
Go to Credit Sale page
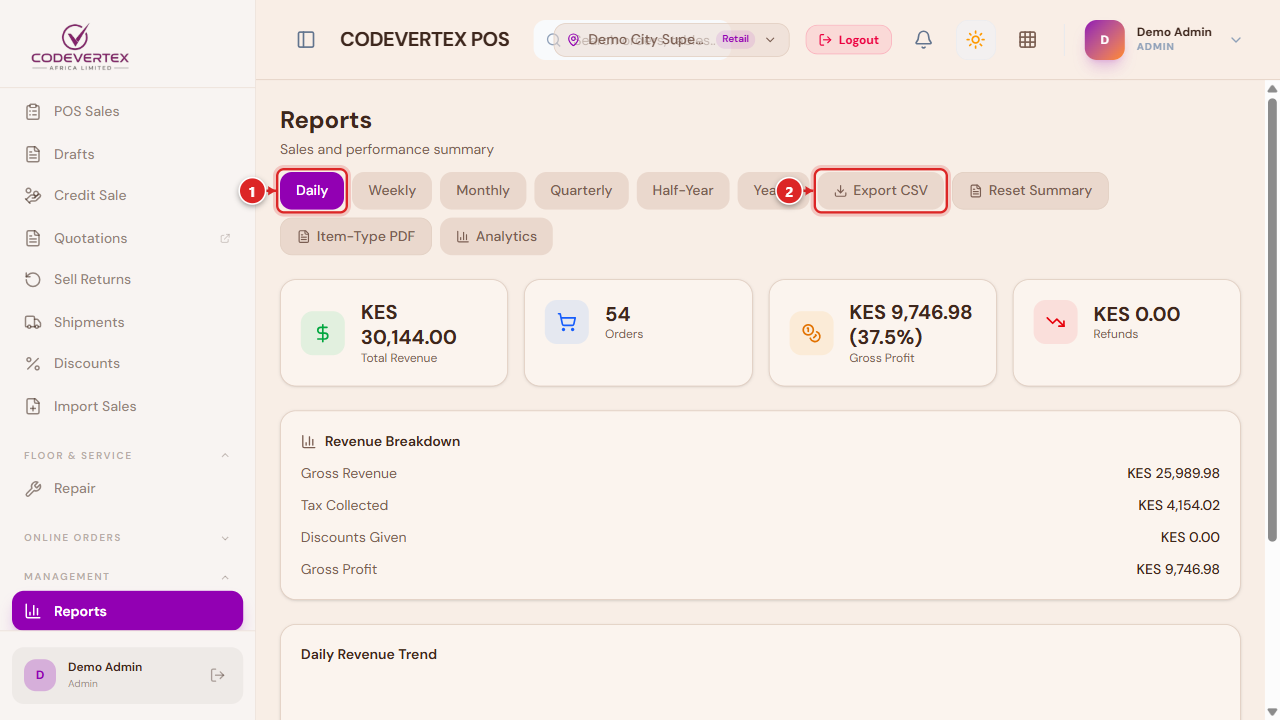point(127,195)
